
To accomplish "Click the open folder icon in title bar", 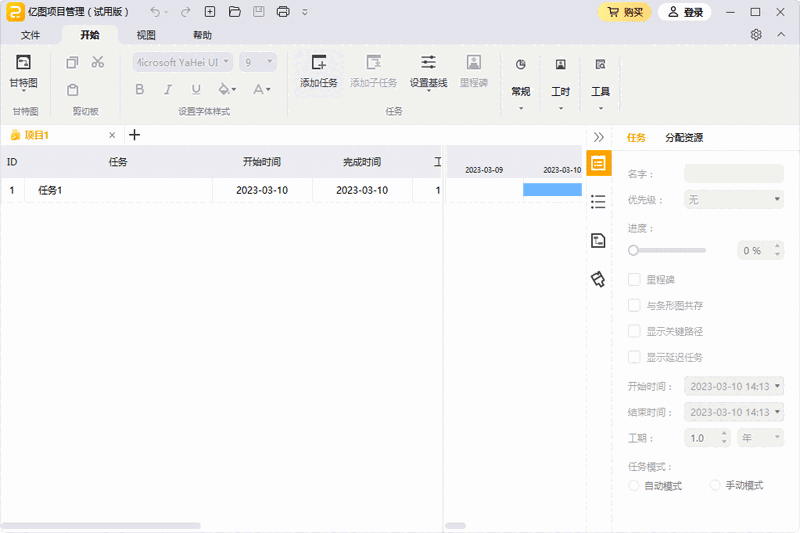I will coord(234,12).
